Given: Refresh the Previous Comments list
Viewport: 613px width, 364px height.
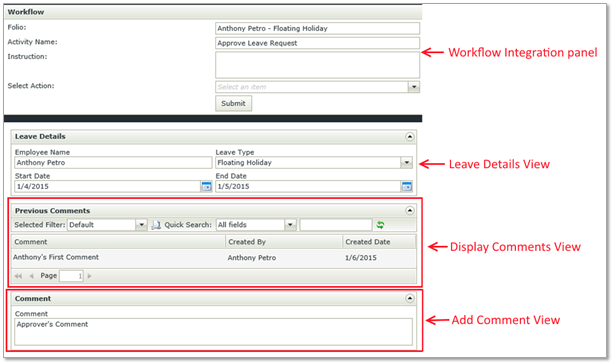Looking at the screenshot, I should tap(380, 225).
